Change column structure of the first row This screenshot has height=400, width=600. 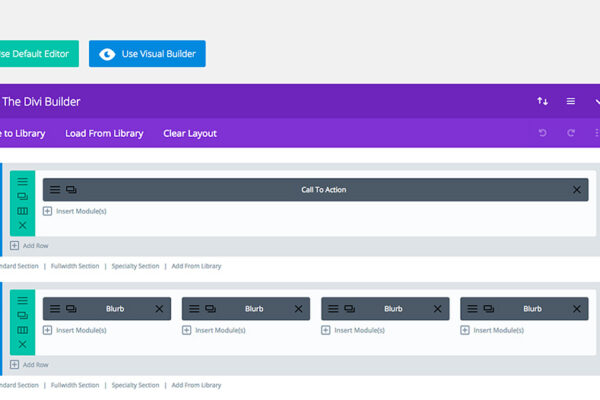(23, 211)
